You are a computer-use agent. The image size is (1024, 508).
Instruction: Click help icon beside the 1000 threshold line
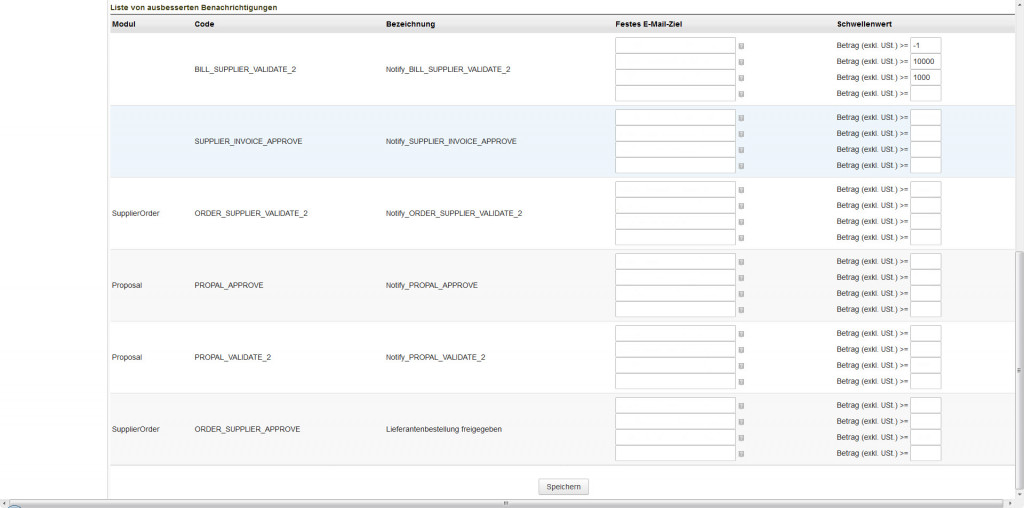pyautogui.click(x=741, y=78)
